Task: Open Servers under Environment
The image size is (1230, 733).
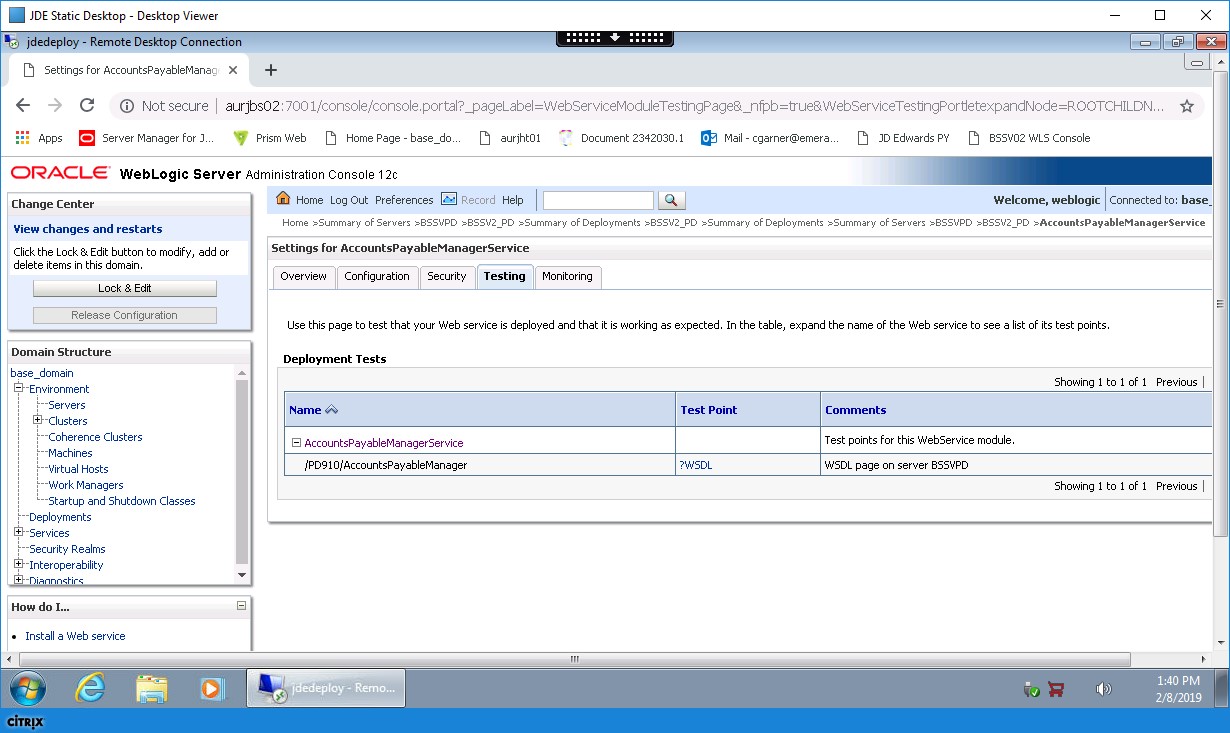Action: point(67,405)
